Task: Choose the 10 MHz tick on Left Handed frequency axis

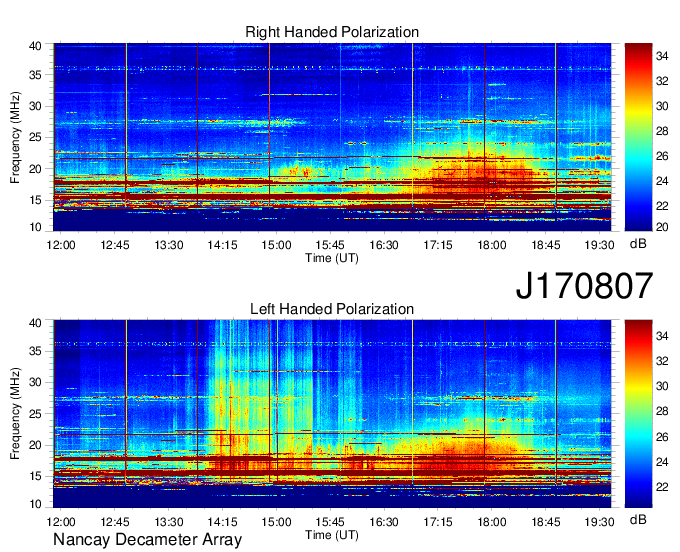Action: coord(35,504)
